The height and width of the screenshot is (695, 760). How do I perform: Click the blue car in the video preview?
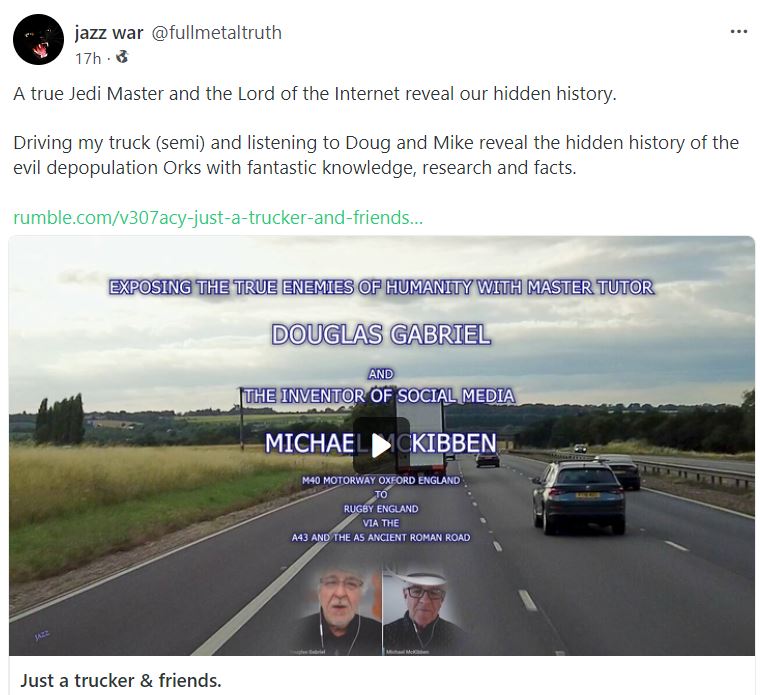(578, 497)
